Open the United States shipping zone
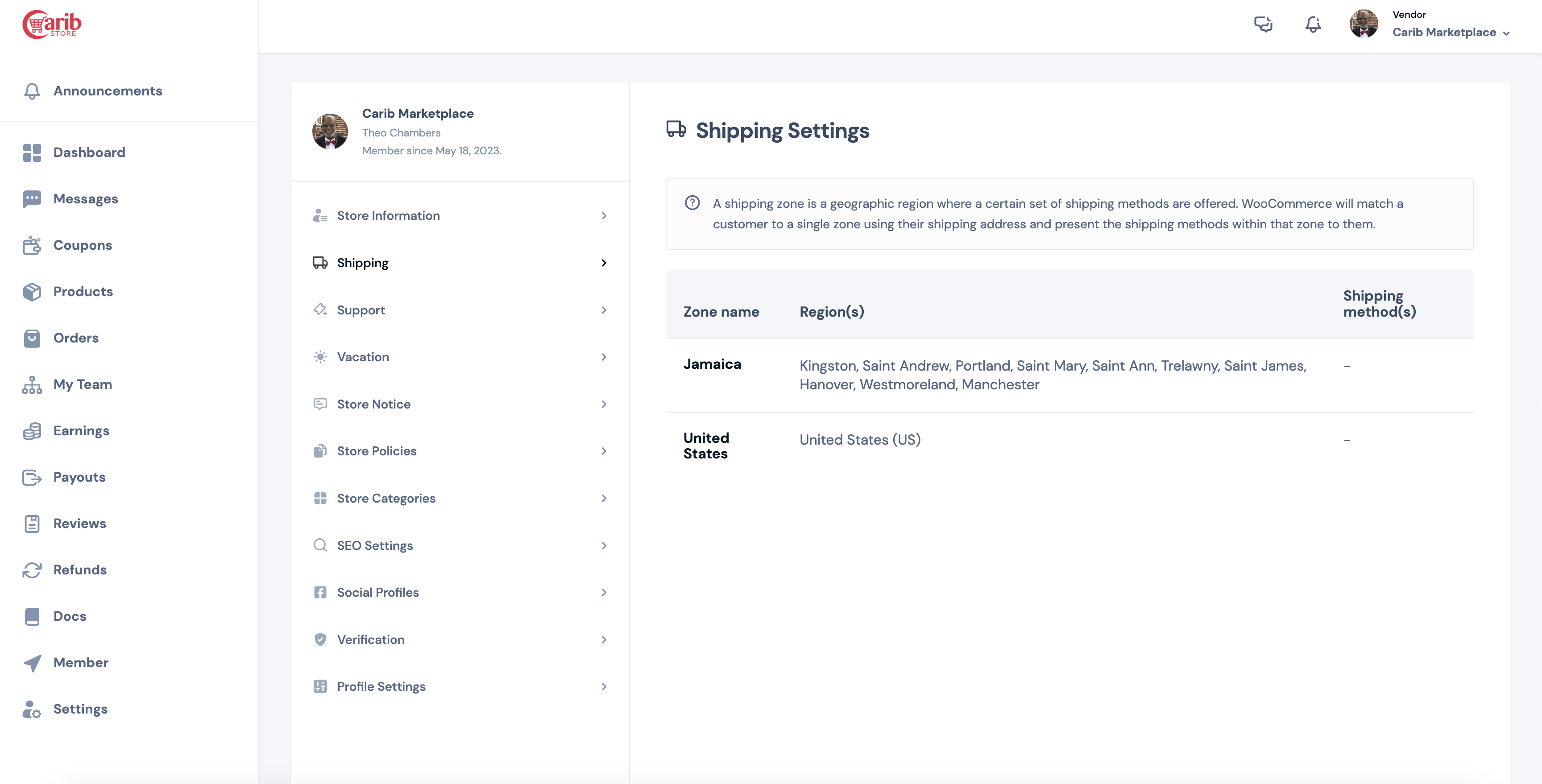Viewport: 1542px width, 784px height. (706, 446)
